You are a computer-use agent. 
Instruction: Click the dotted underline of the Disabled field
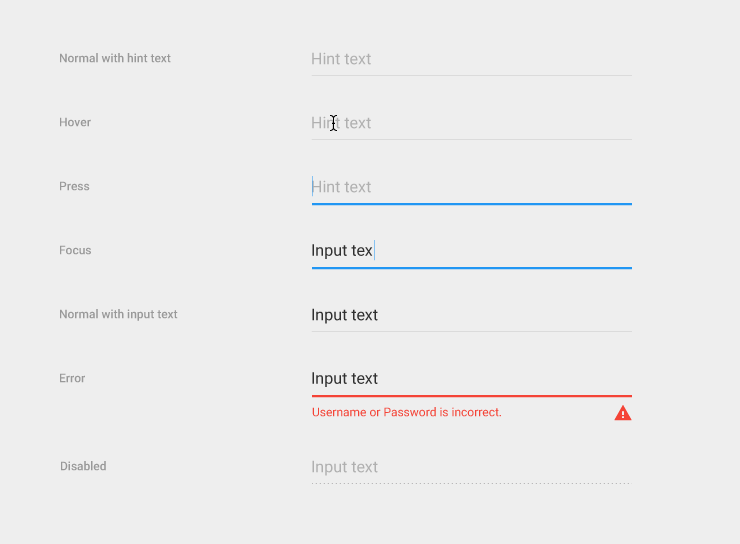pos(471,484)
